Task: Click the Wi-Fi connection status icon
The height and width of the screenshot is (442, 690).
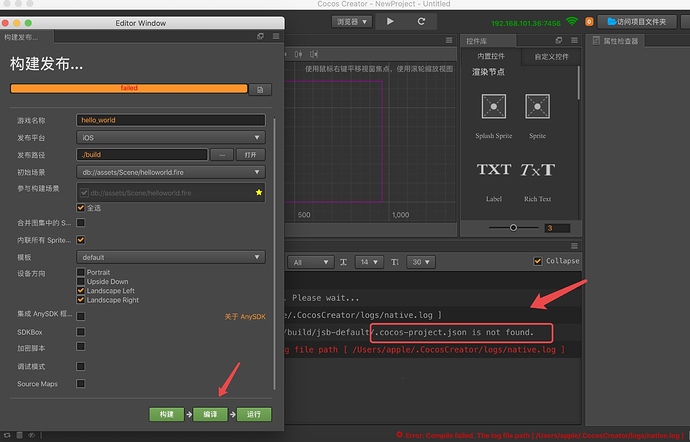Action: pyautogui.click(x=572, y=21)
